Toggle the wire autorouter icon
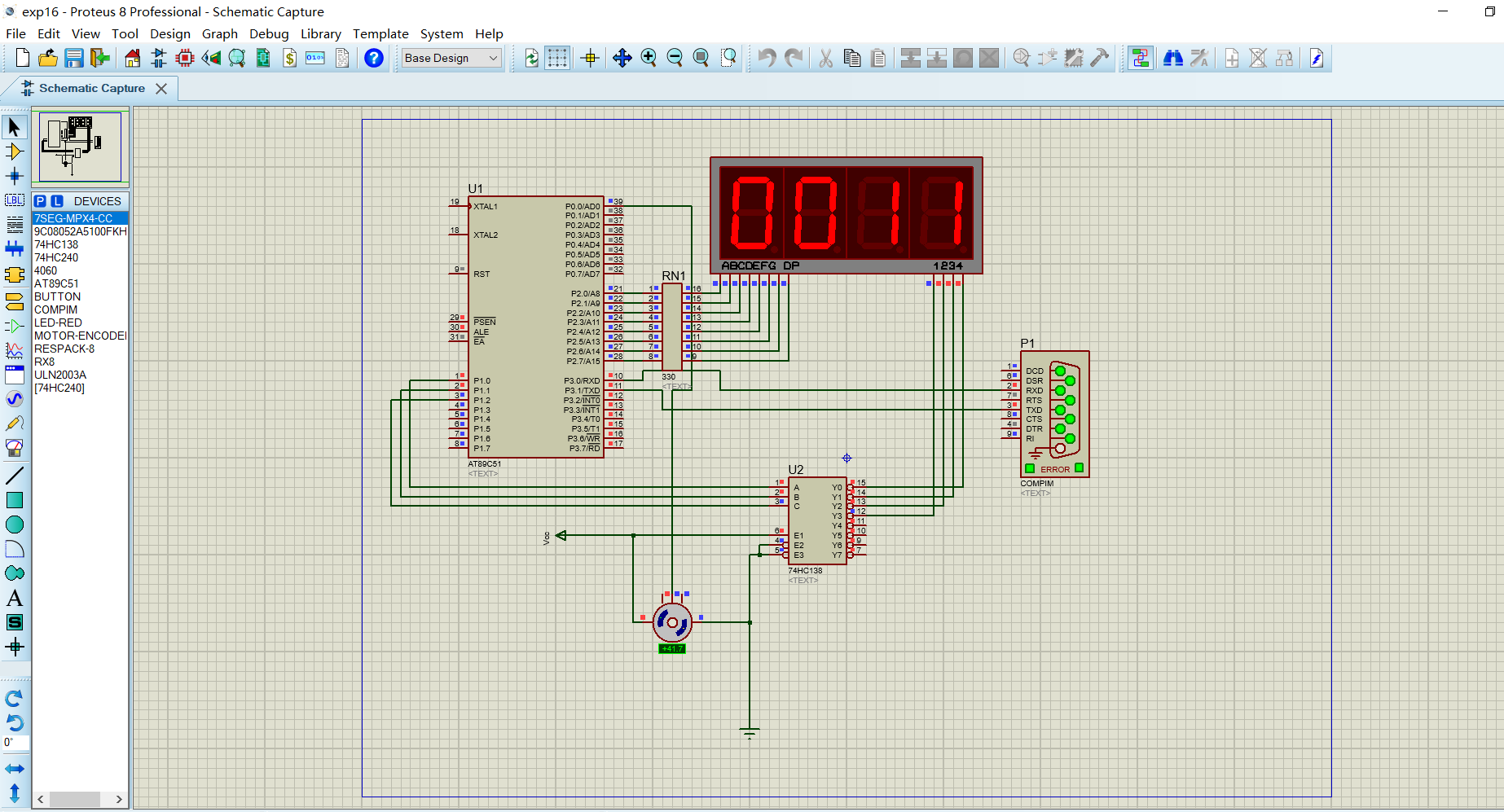 click(1141, 58)
